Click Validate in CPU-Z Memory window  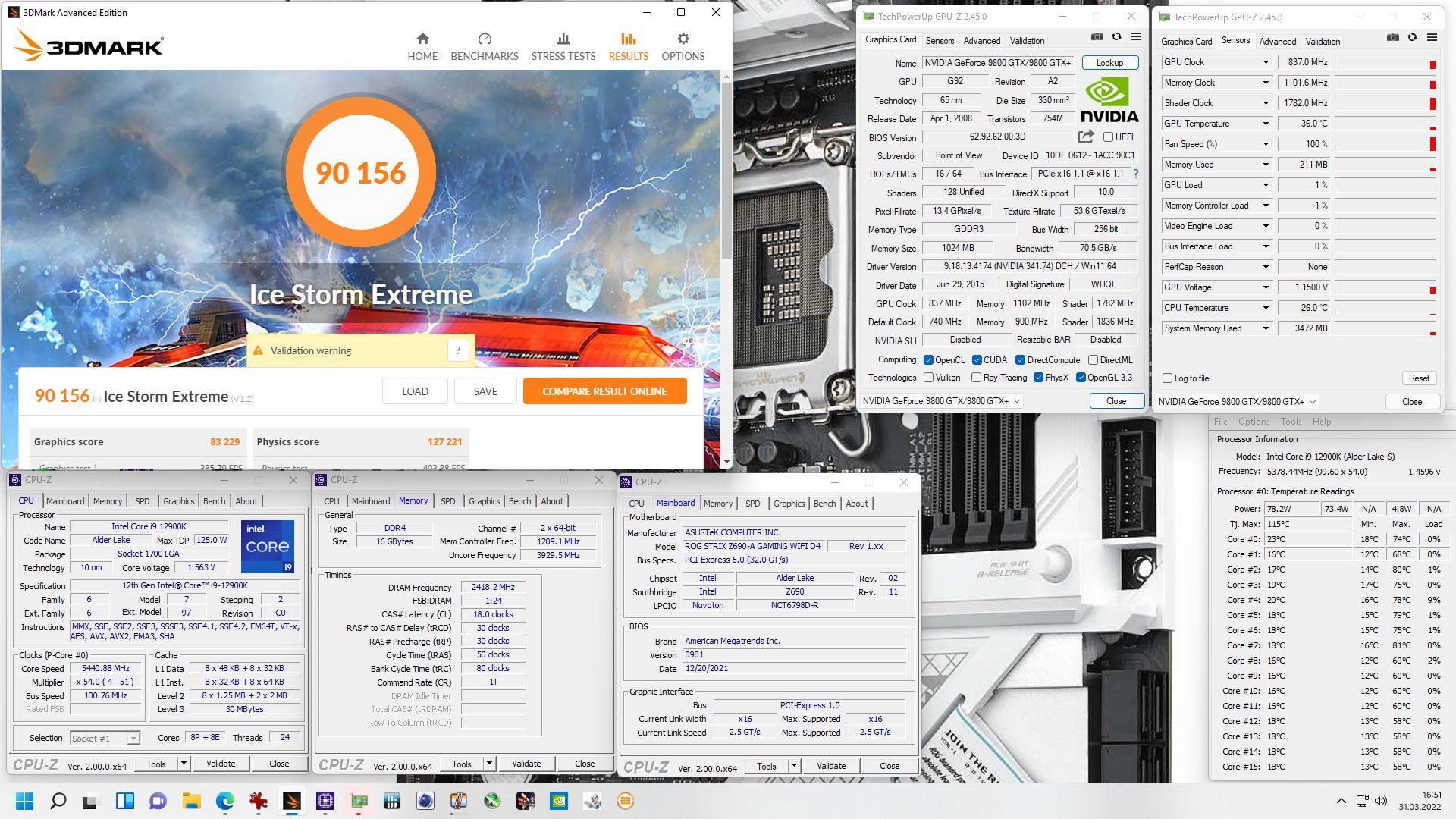(x=526, y=764)
